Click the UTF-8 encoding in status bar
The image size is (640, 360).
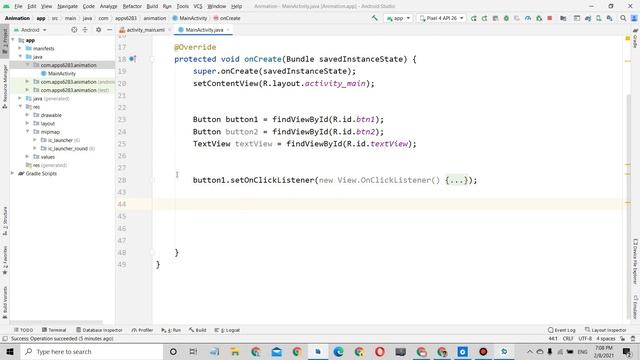[585, 338]
